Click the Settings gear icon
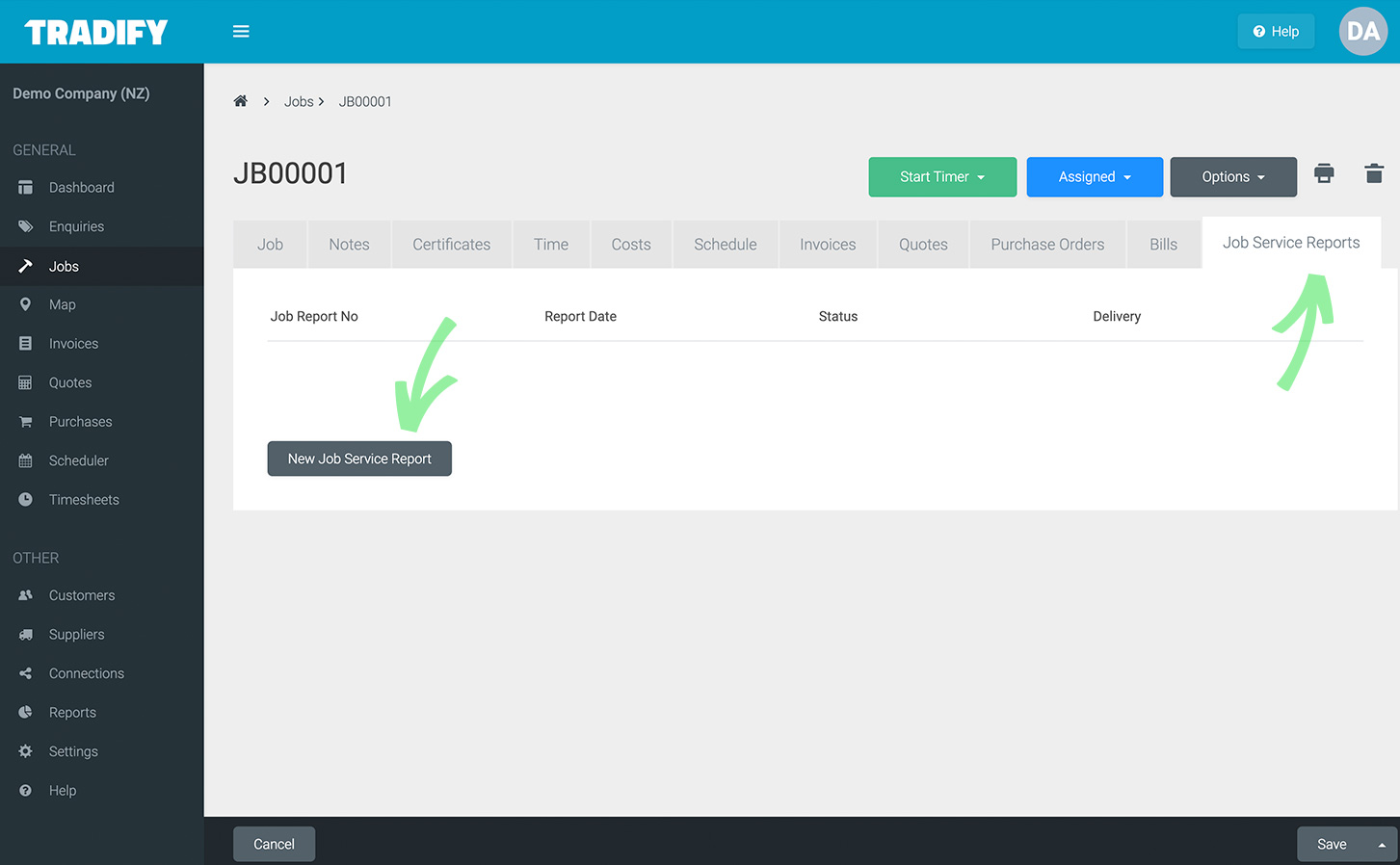 pyautogui.click(x=26, y=751)
